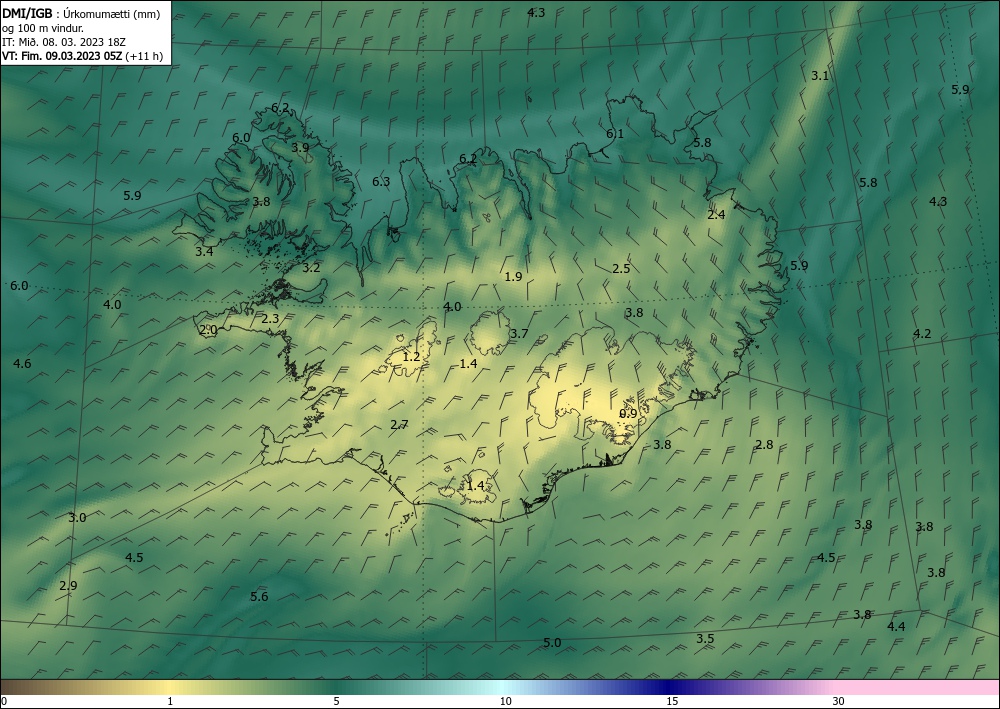Click the colour scale label 30
This screenshot has height=709, width=1000.
(839, 702)
